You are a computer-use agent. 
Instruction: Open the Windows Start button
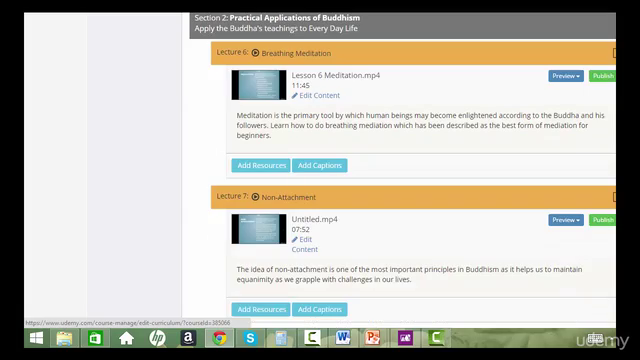pos(36,338)
